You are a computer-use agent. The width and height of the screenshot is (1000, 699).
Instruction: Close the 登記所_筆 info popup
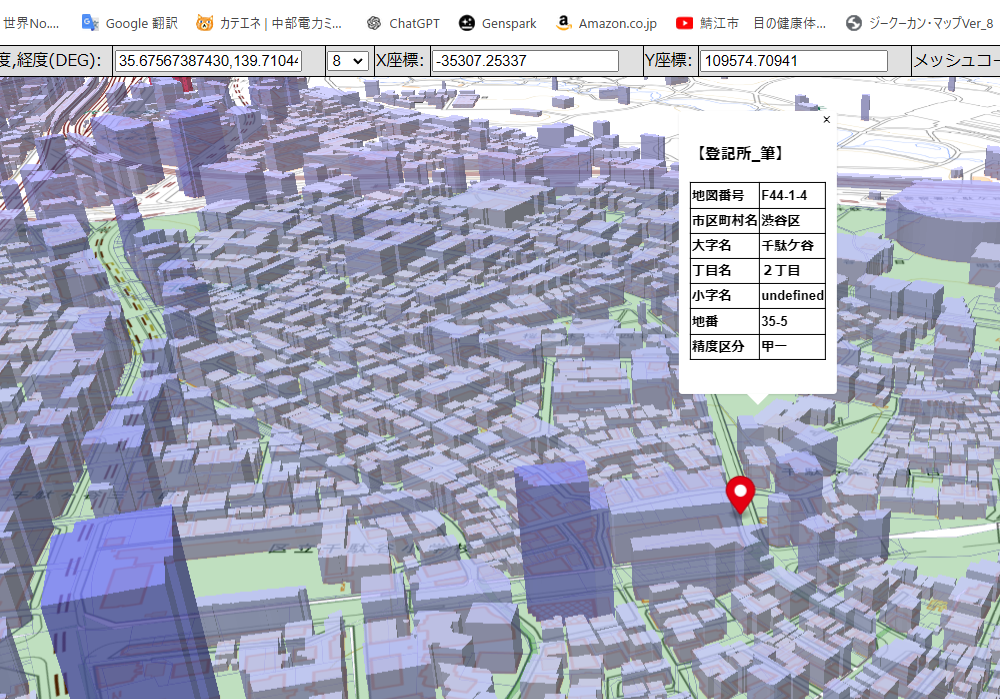pyautogui.click(x=826, y=119)
